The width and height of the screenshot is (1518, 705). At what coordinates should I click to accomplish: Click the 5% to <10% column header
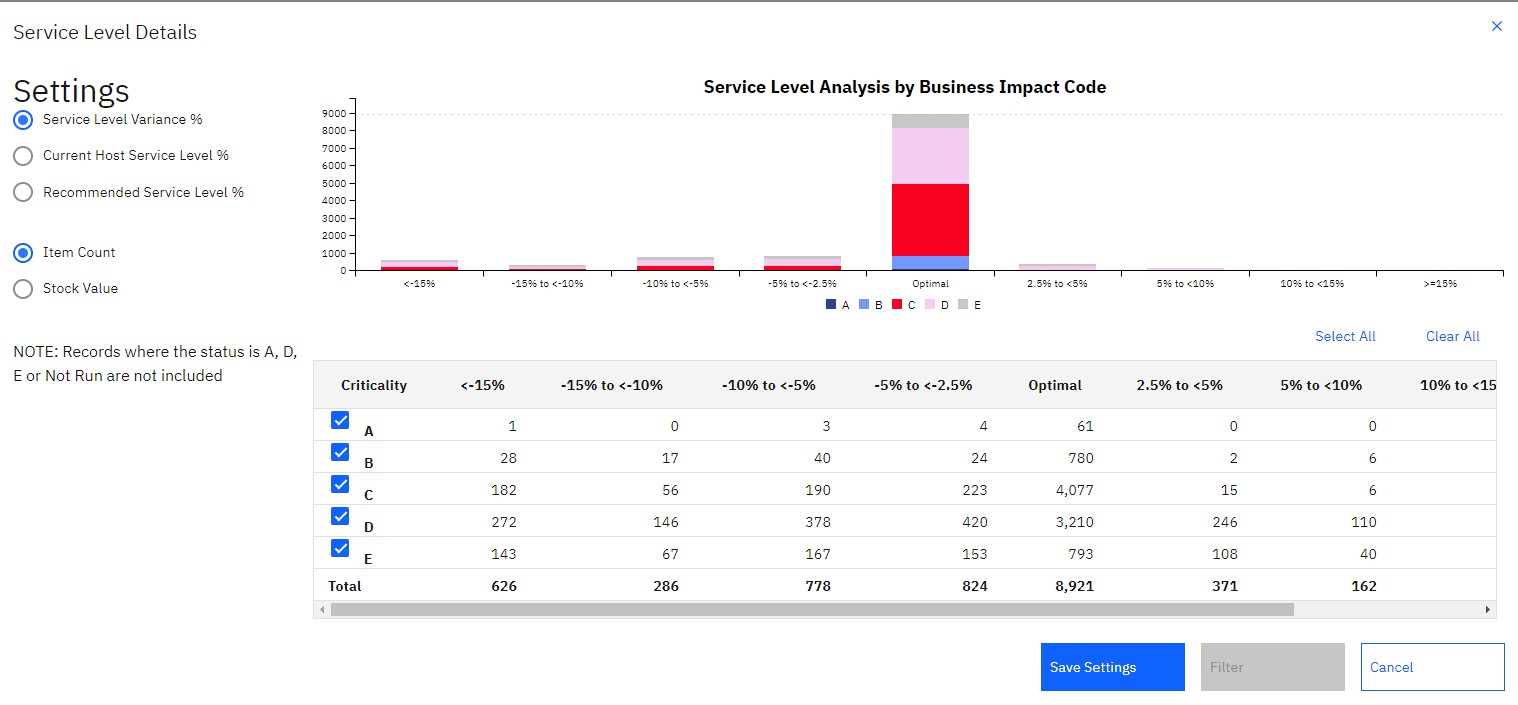(1321, 385)
